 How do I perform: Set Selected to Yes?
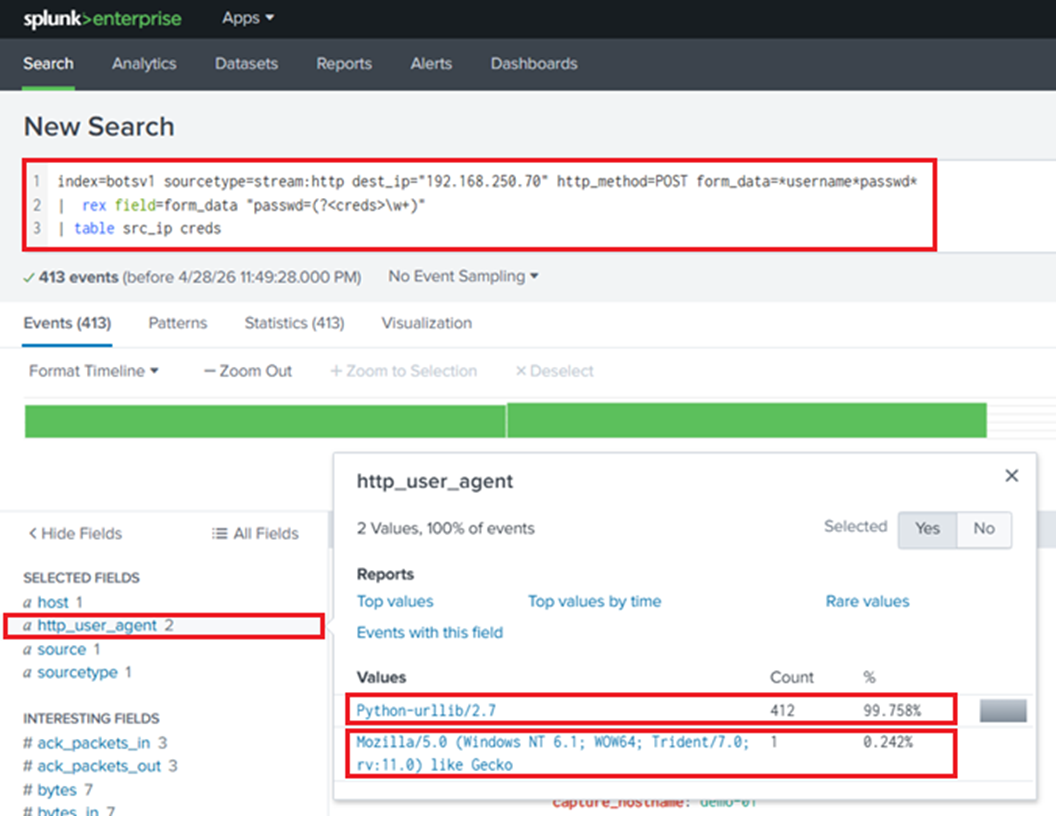point(927,529)
